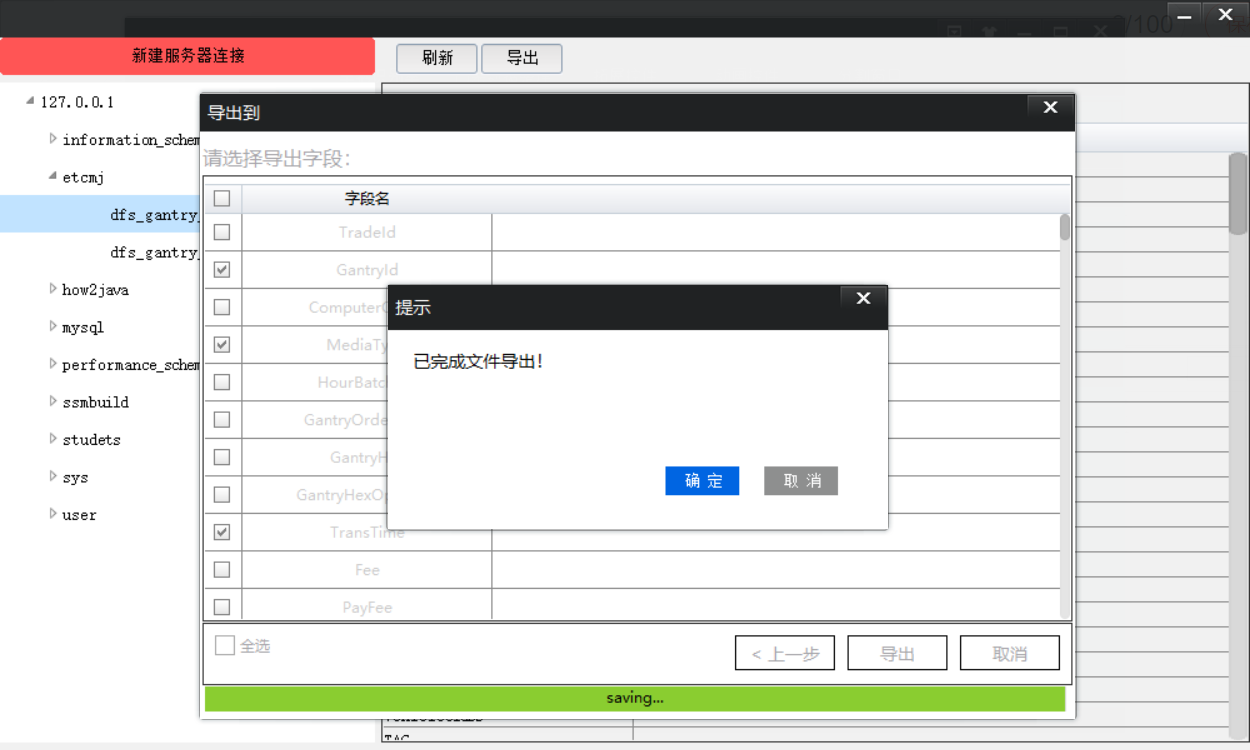1250x750 pixels.
Task: Collapse the etcmj database node
Action: 53,176
